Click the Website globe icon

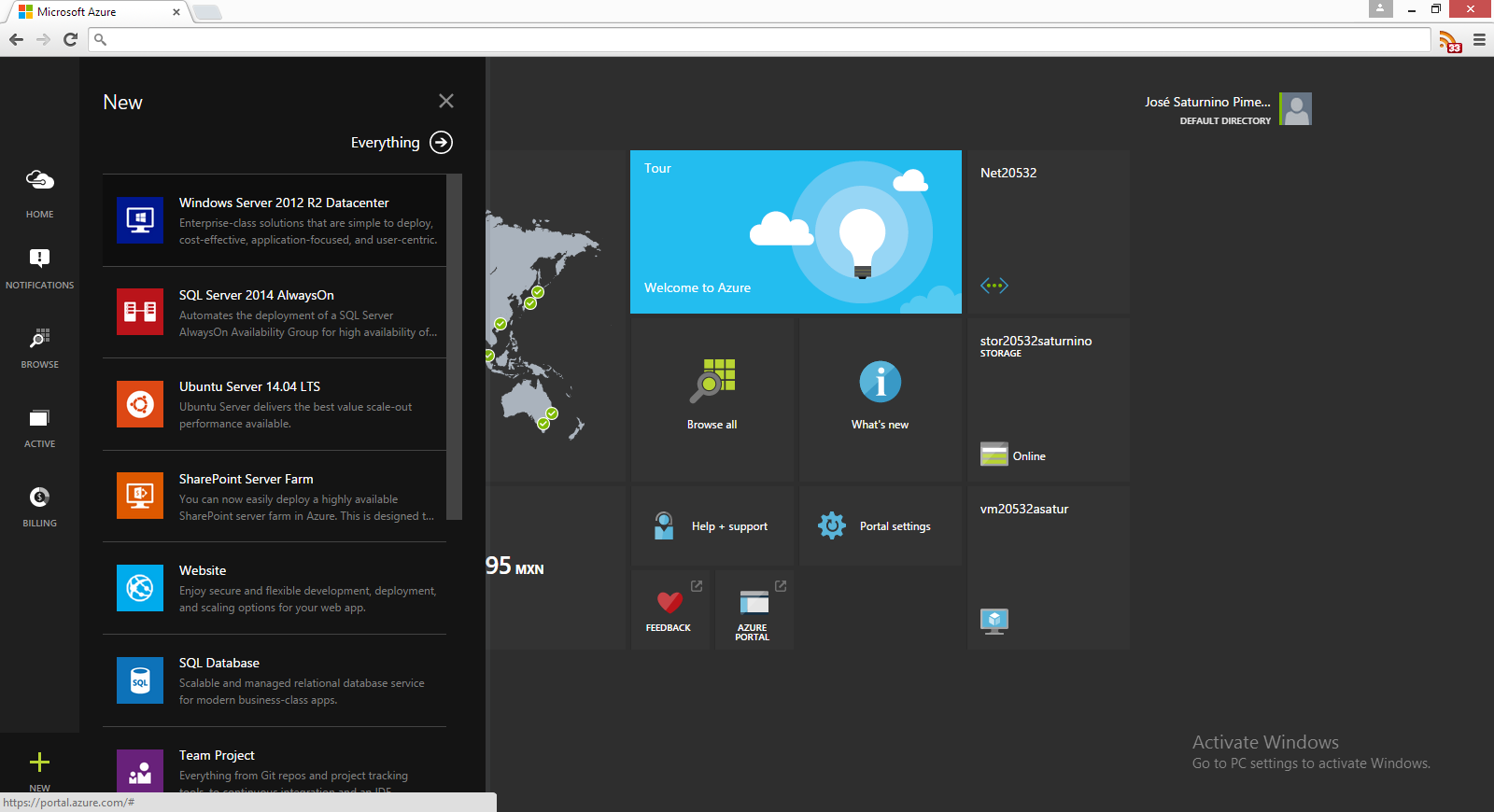[140, 588]
